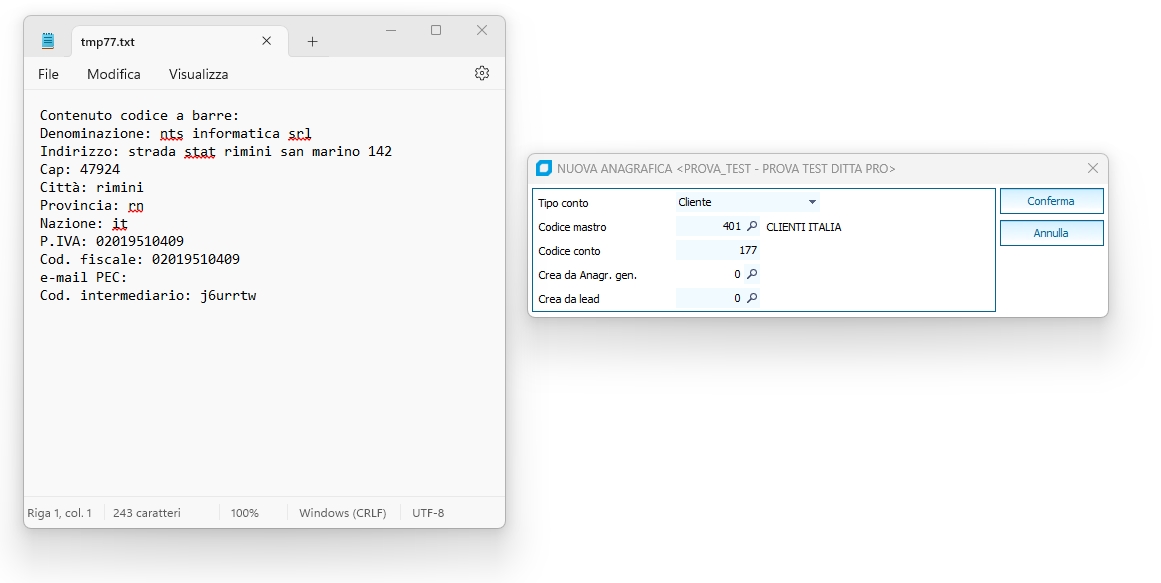Click the line 'Città: rimini'
The height and width of the screenshot is (583, 1161).
point(92,187)
